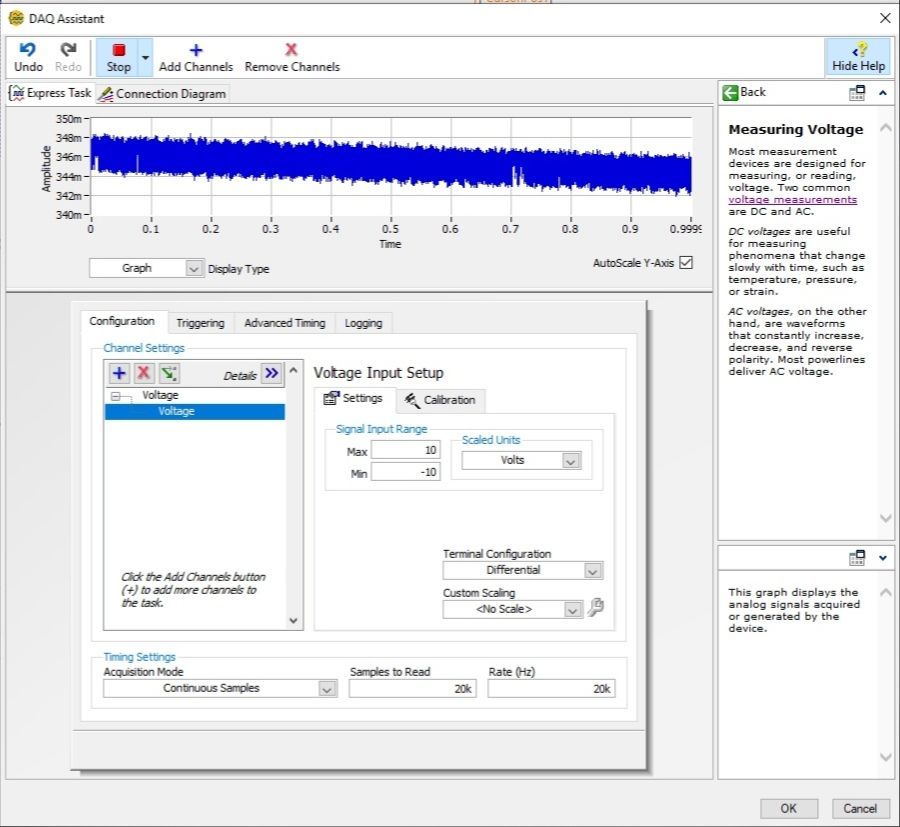Click the red X delete channel icon
900x827 pixels.
click(144, 373)
